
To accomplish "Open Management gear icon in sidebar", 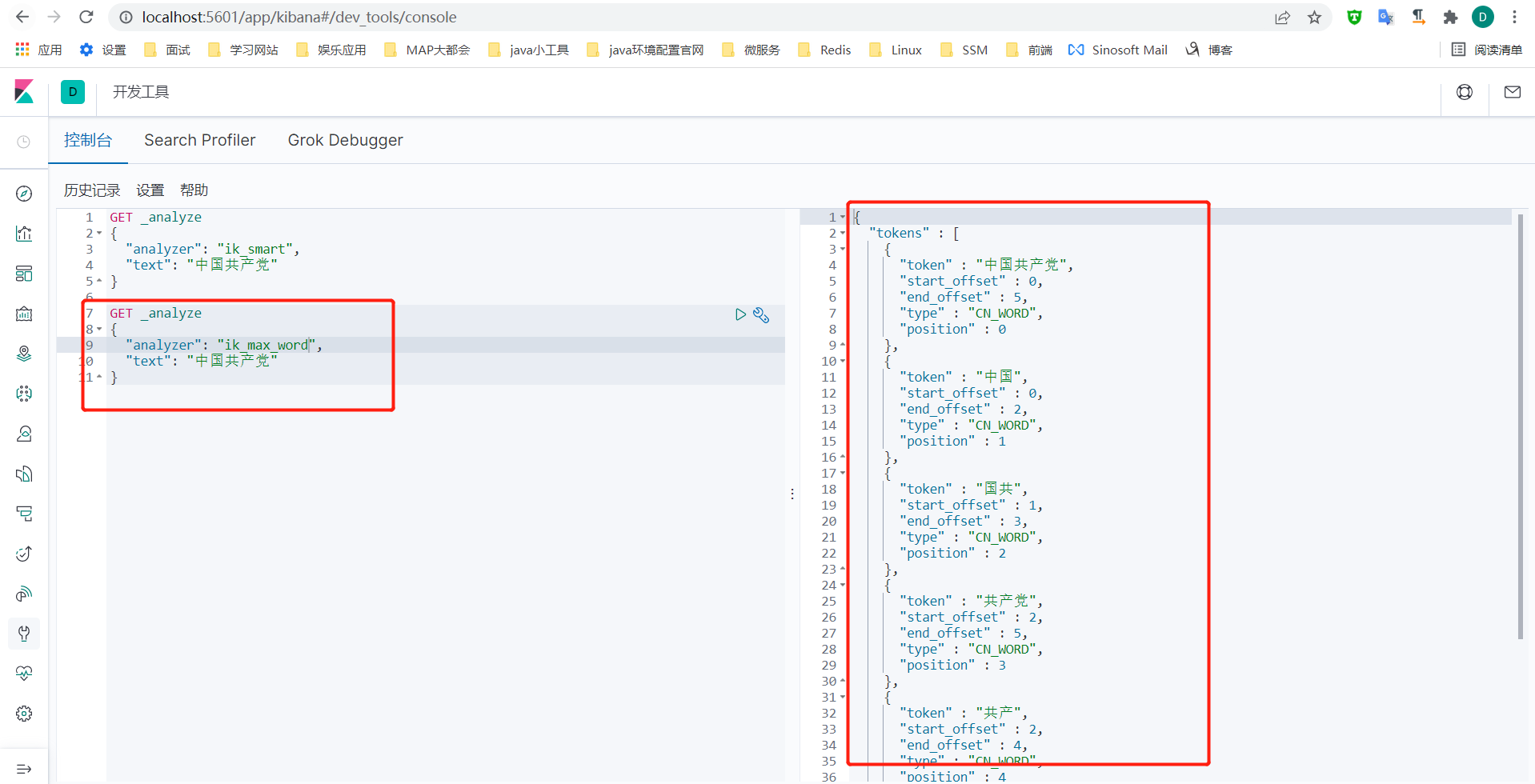I will 24,714.
